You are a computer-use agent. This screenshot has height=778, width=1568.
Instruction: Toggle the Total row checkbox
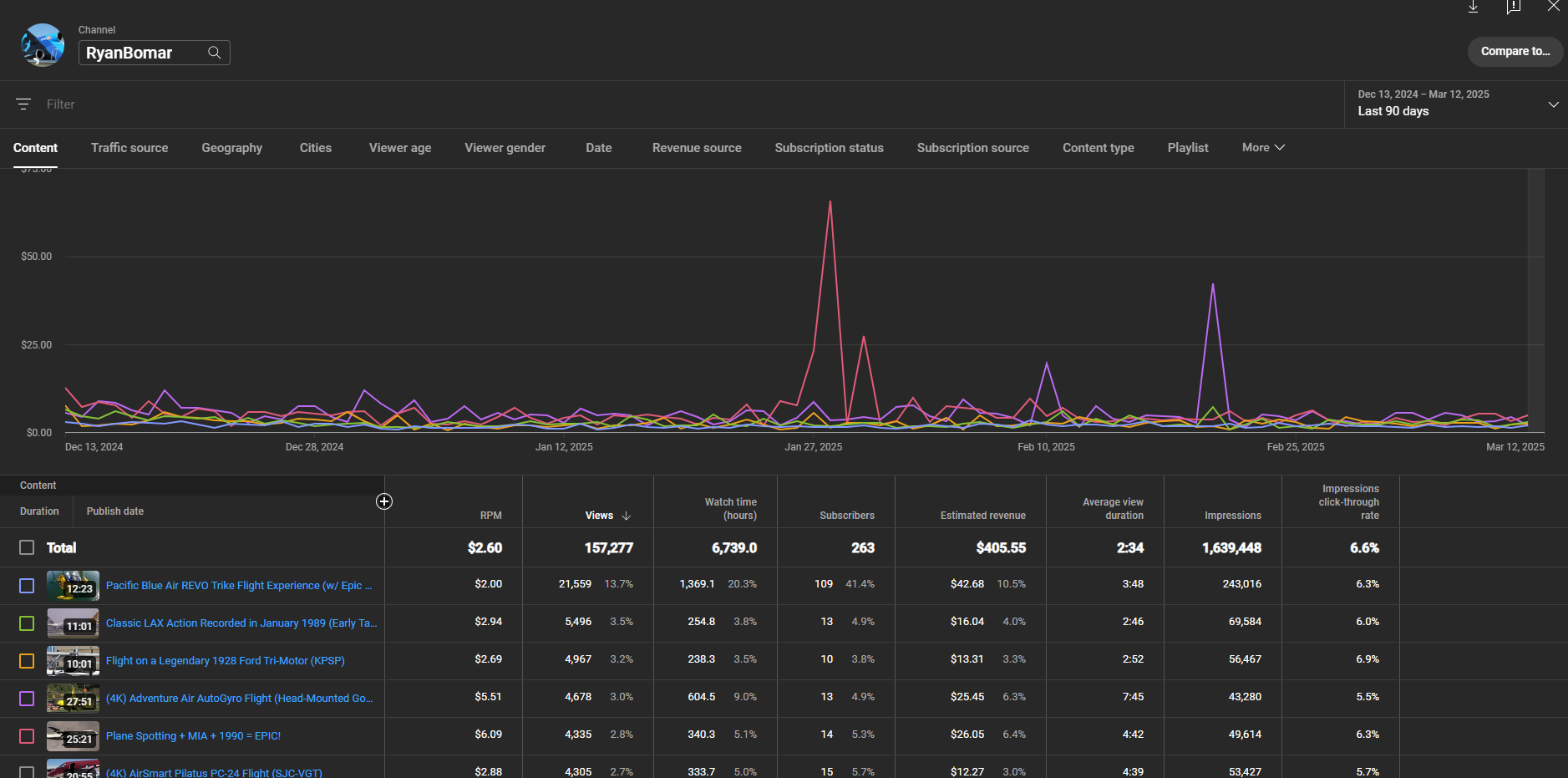click(x=27, y=547)
